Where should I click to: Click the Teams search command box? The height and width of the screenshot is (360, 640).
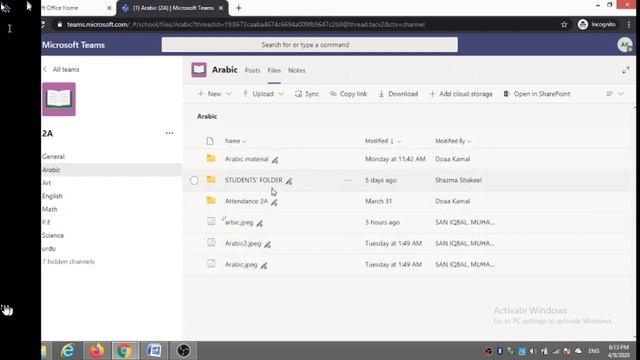[309, 44]
